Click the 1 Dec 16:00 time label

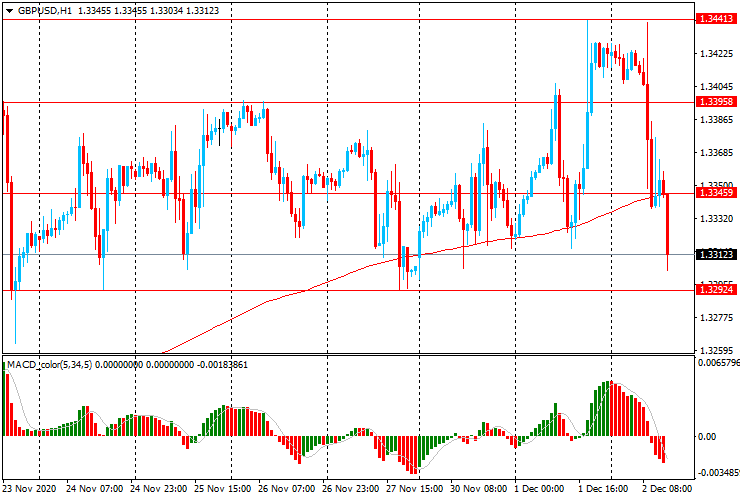(x=603, y=489)
